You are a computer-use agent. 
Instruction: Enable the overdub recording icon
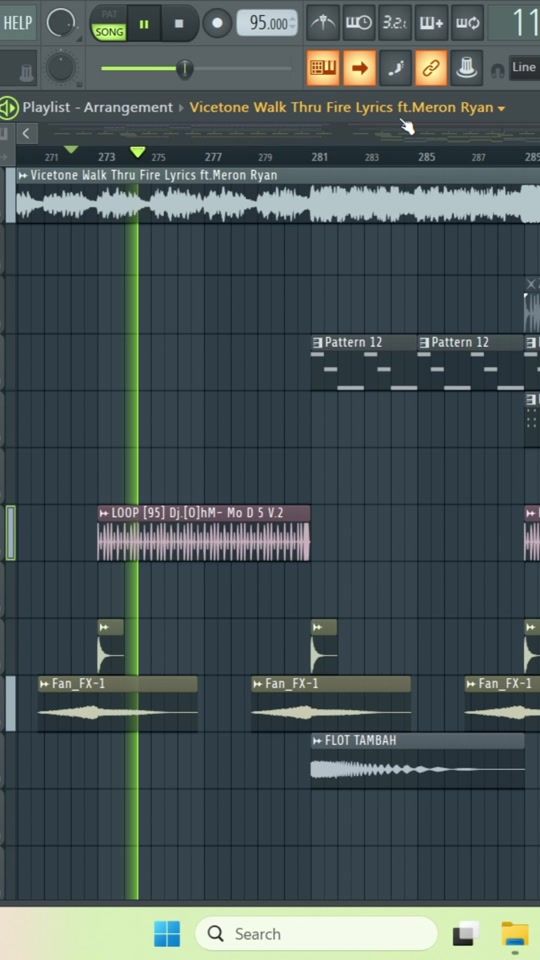[x=432, y=23]
